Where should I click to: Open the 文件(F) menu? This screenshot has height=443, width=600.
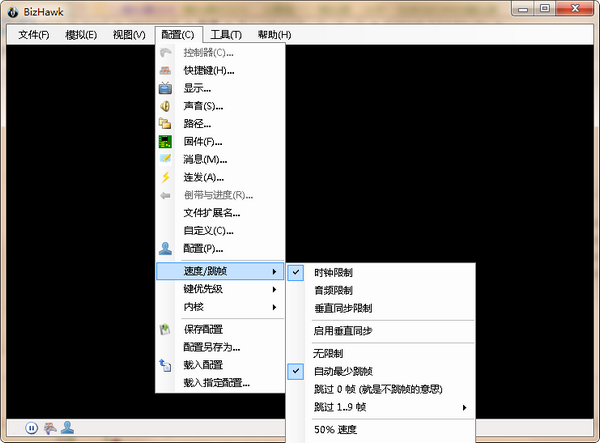(x=34, y=35)
